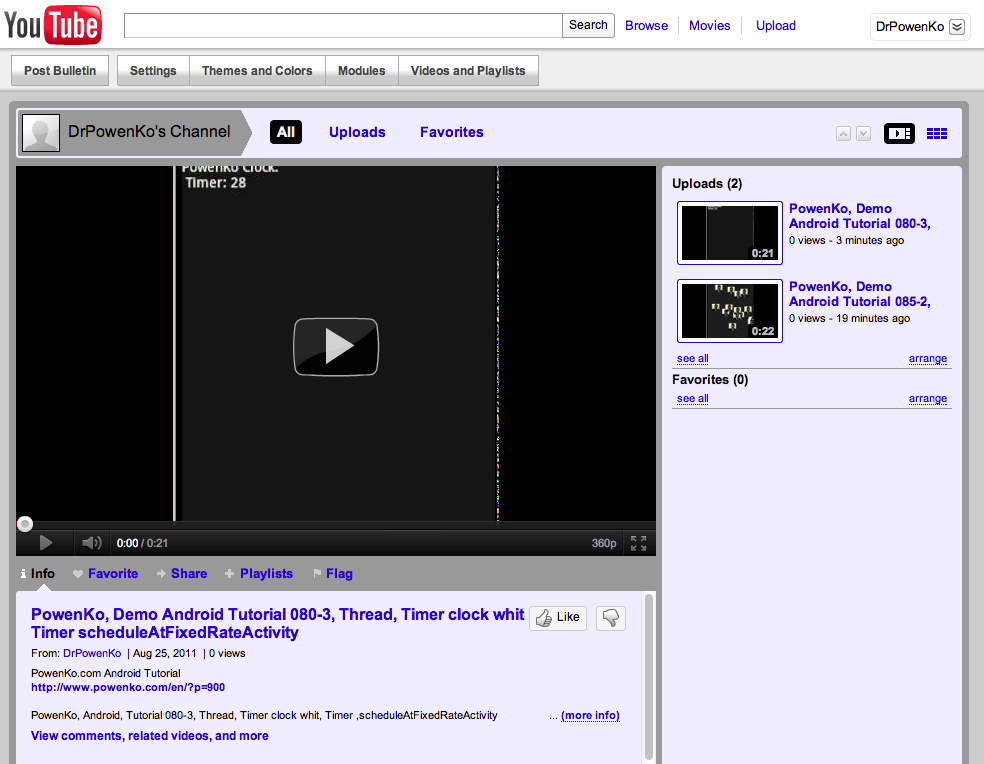Click the Info tab below the player
The height and width of the screenshot is (764, 984).
click(x=38, y=574)
